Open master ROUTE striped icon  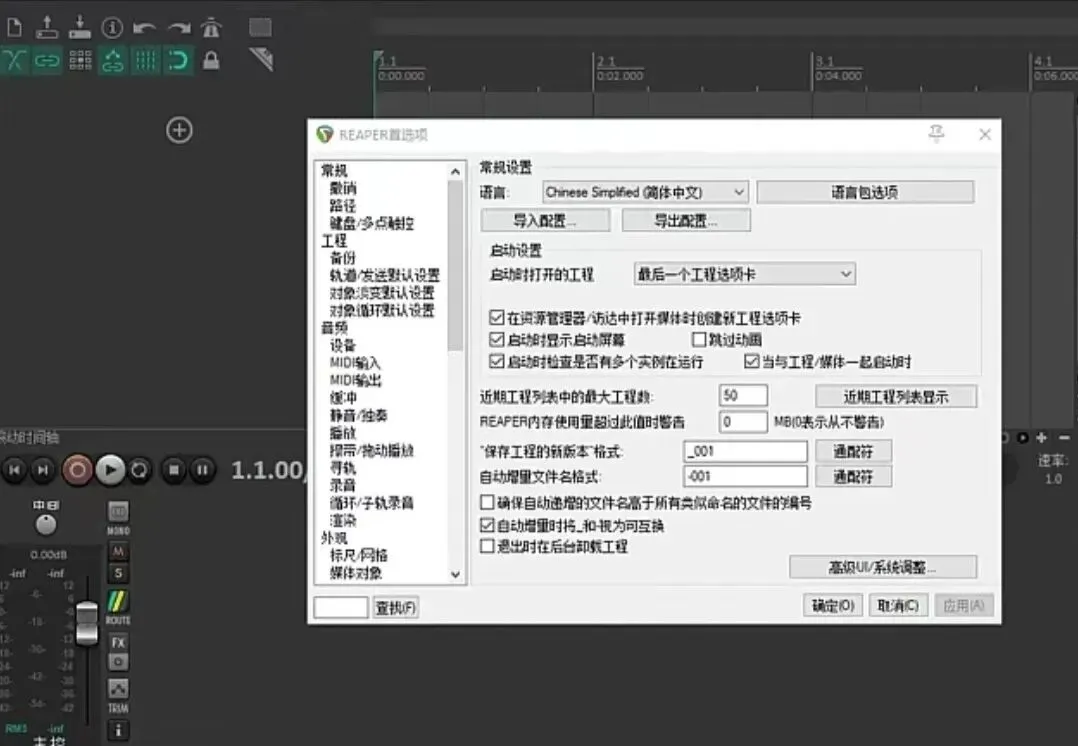pyautogui.click(x=118, y=602)
